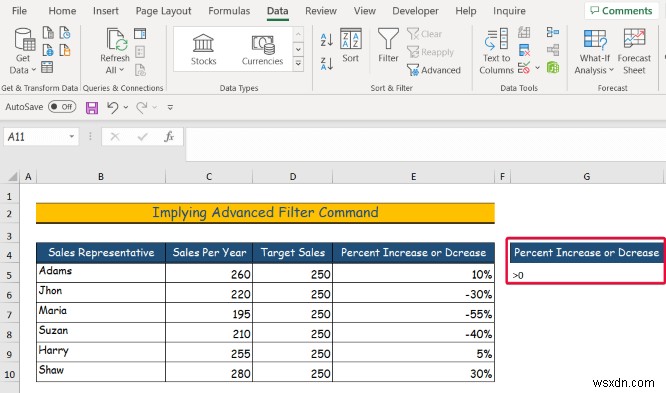This screenshot has width=666, height=393.
Task: Click From Web icon
Action: [x=48, y=50]
